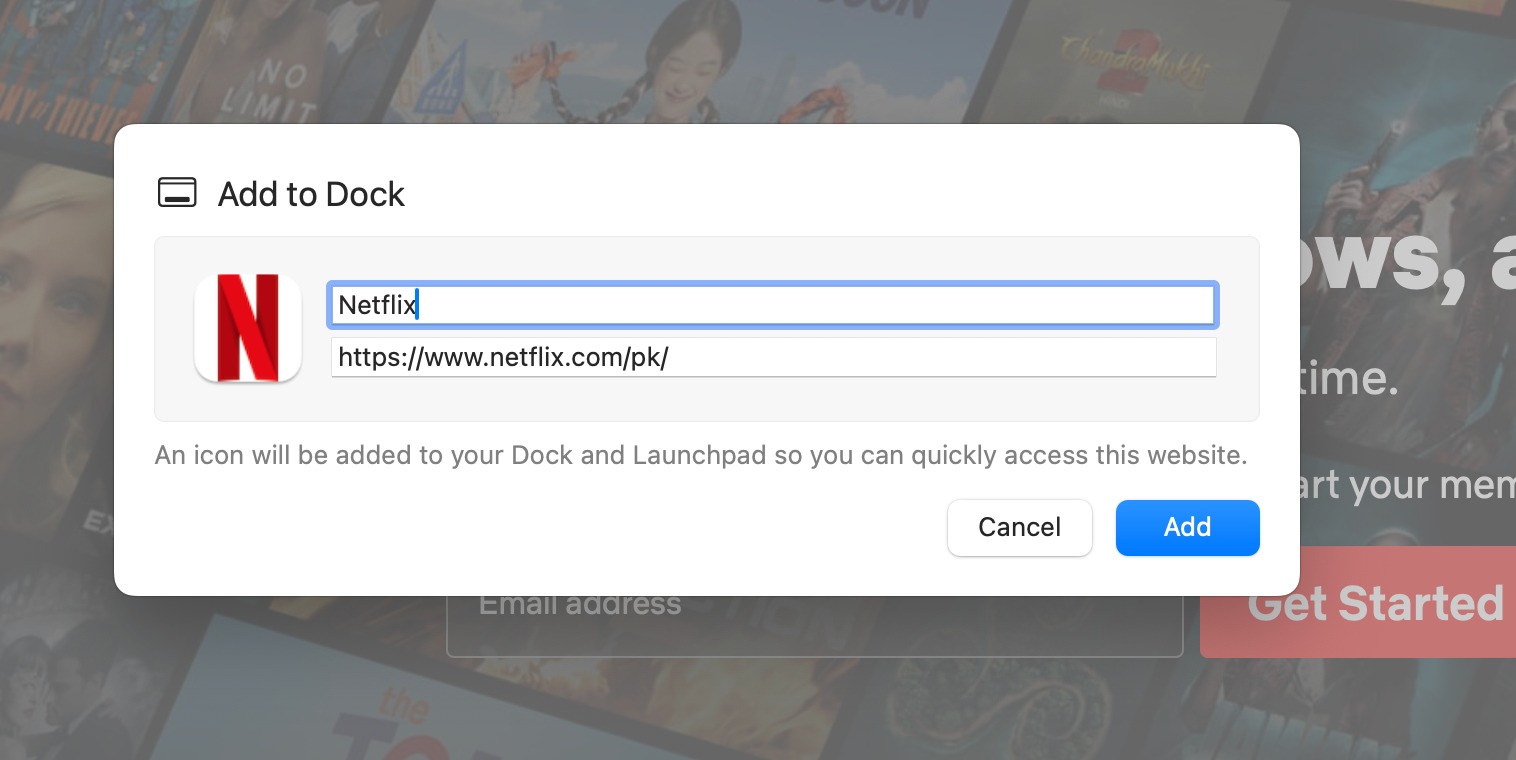1516x760 pixels.
Task: Click the Add to Dock title text
Action: 311,194
